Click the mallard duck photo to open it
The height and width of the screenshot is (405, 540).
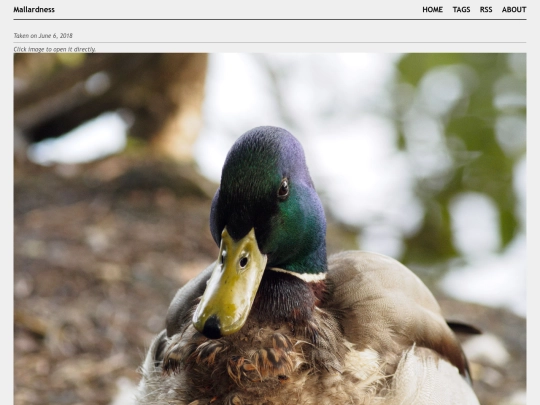point(270,229)
